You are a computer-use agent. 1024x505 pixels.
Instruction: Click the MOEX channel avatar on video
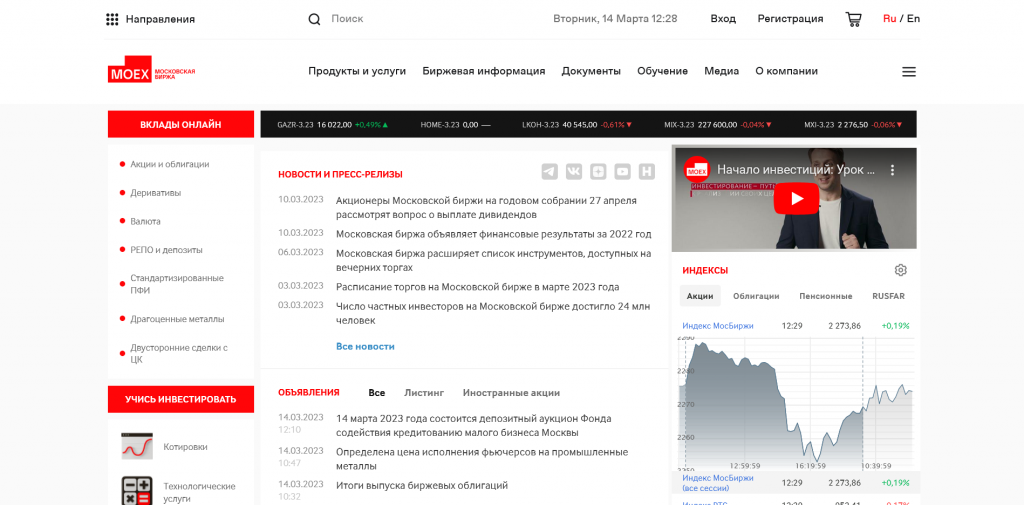coord(697,170)
